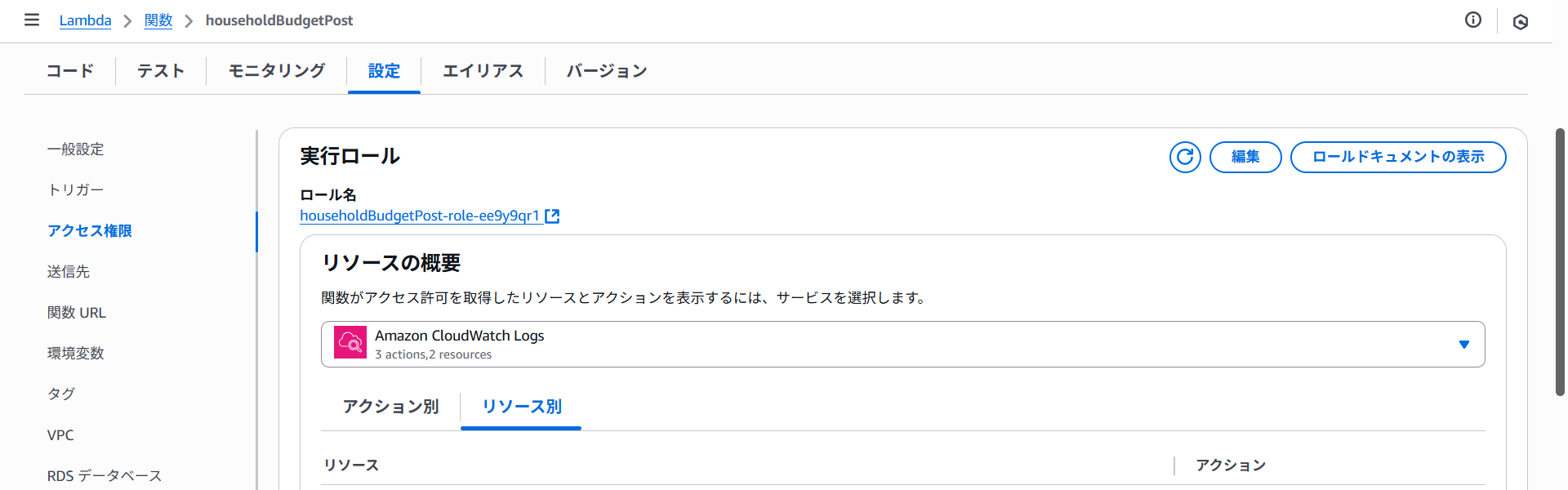
Task: Click the ロールドキュメントの表示 button
Action: tap(1397, 157)
